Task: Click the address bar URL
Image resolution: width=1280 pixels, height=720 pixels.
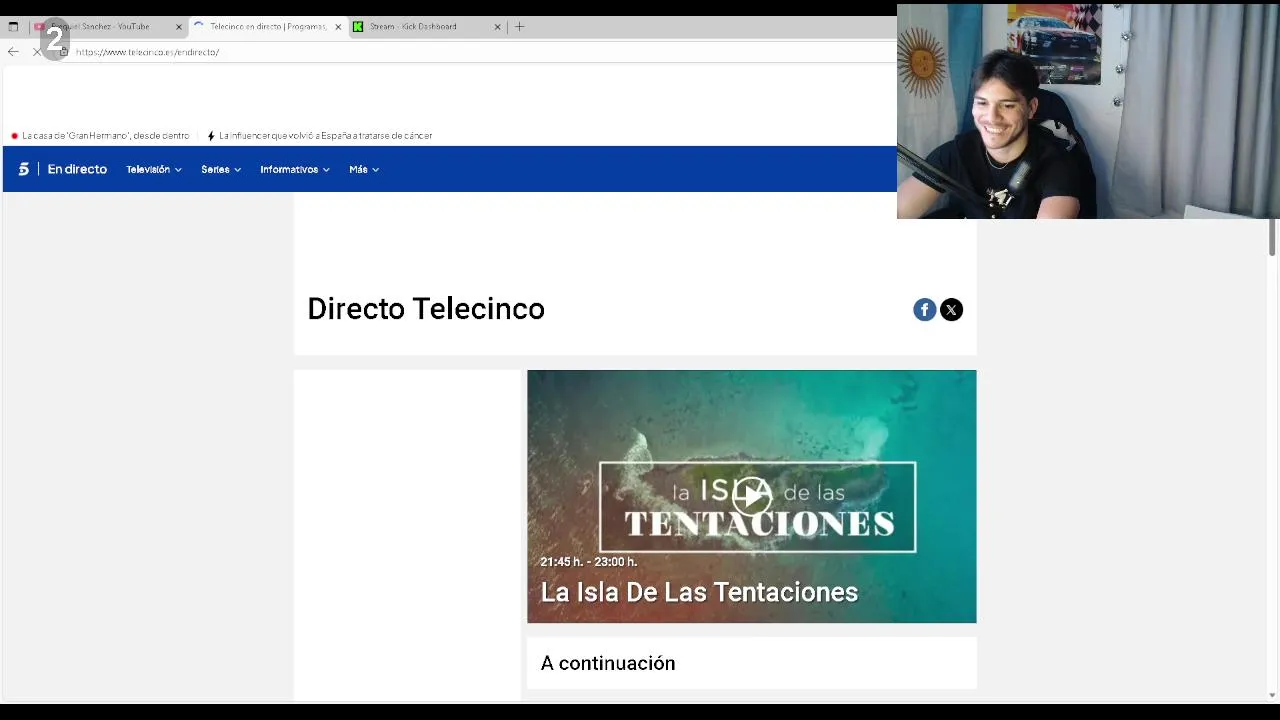Action: pyautogui.click(x=147, y=52)
